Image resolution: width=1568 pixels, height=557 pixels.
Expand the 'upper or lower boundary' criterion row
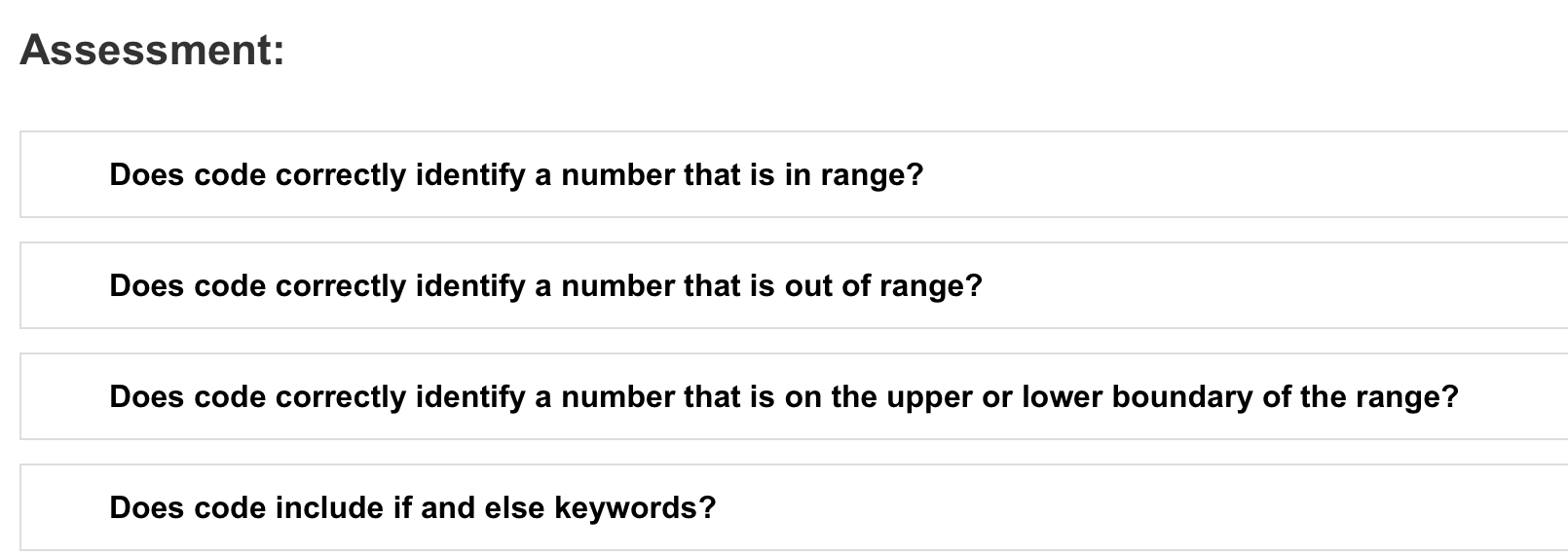794,396
